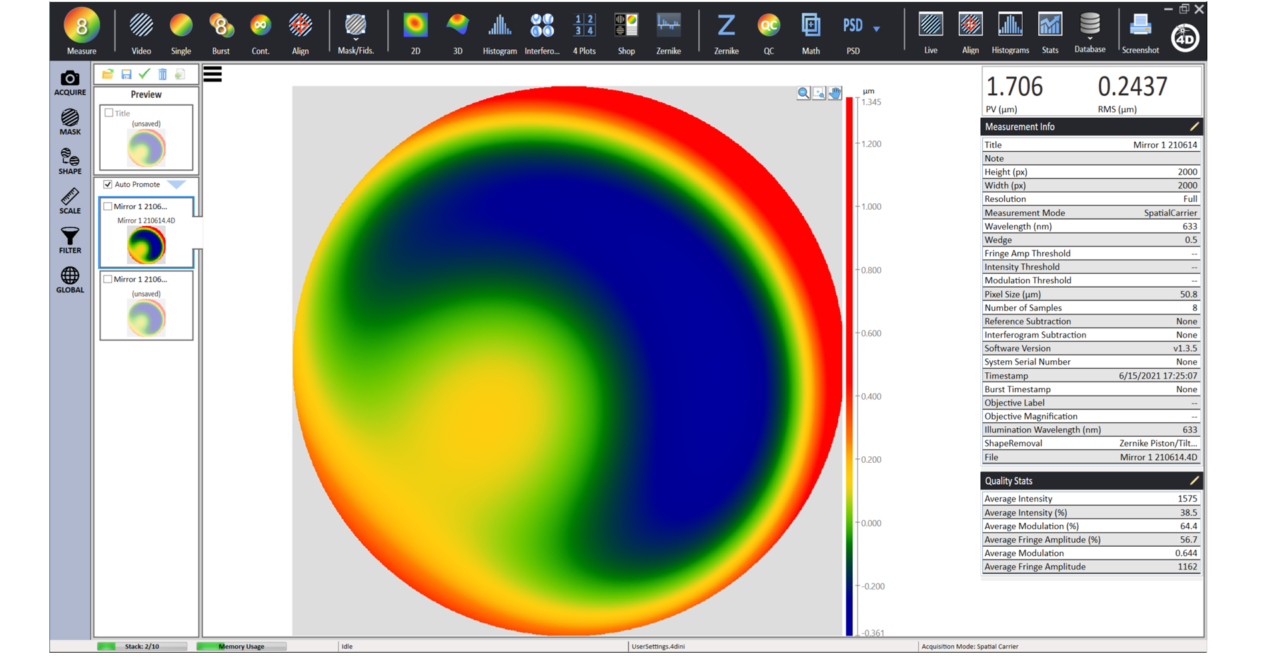Image resolution: width=1280 pixels, height=664 pixels.
Task: Toggle the Auto Promote checkbox
Action: (x=108, y=184)
